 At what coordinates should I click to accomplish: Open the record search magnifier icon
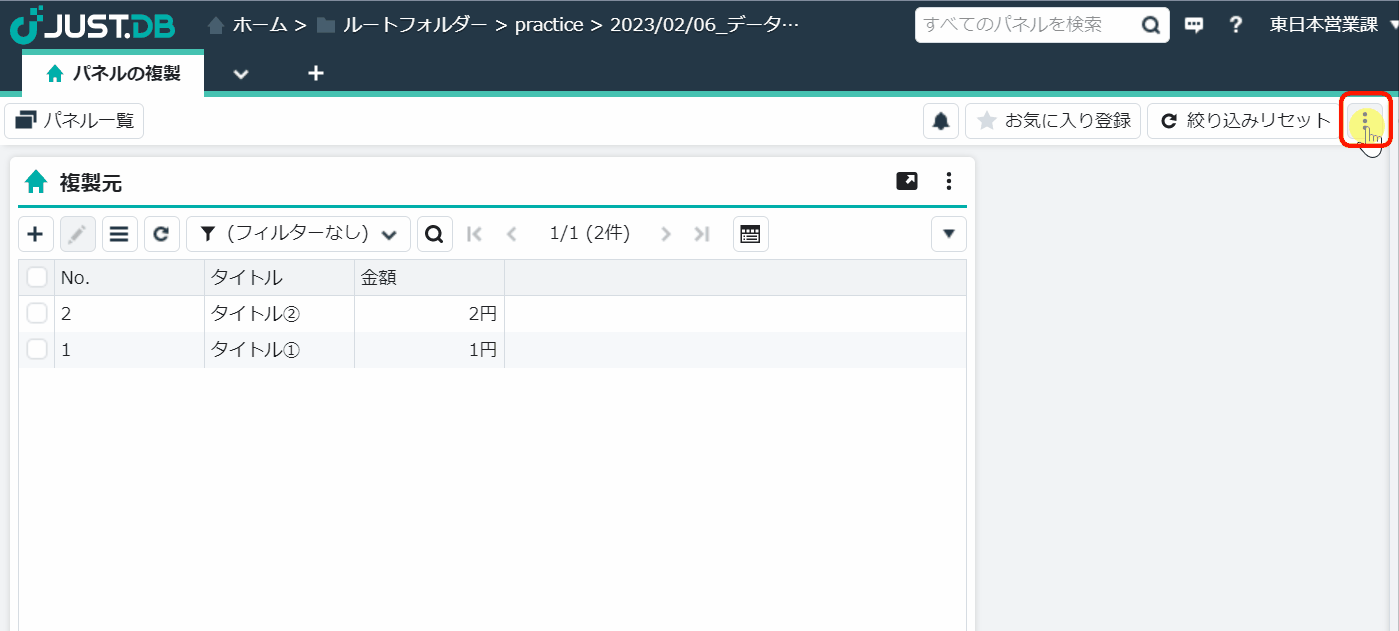pos(434,233)
